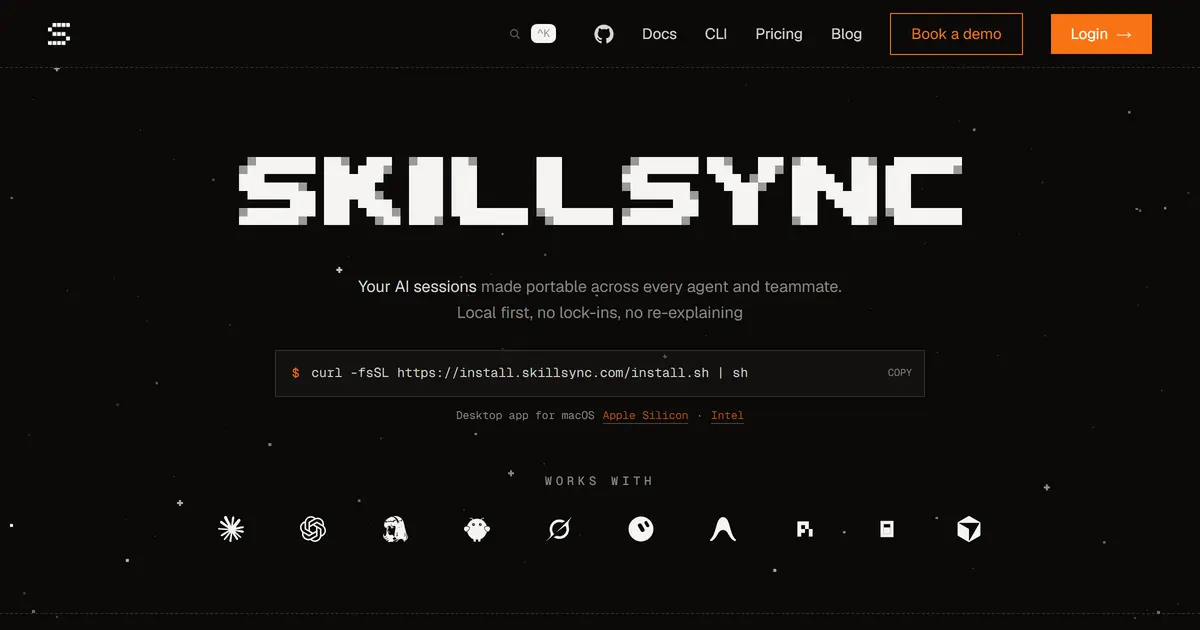The image size is (1200, 630).
Task: Click the ^K keyboard shortcut badge
Action: pyautogui.click(x=543, y=33)
